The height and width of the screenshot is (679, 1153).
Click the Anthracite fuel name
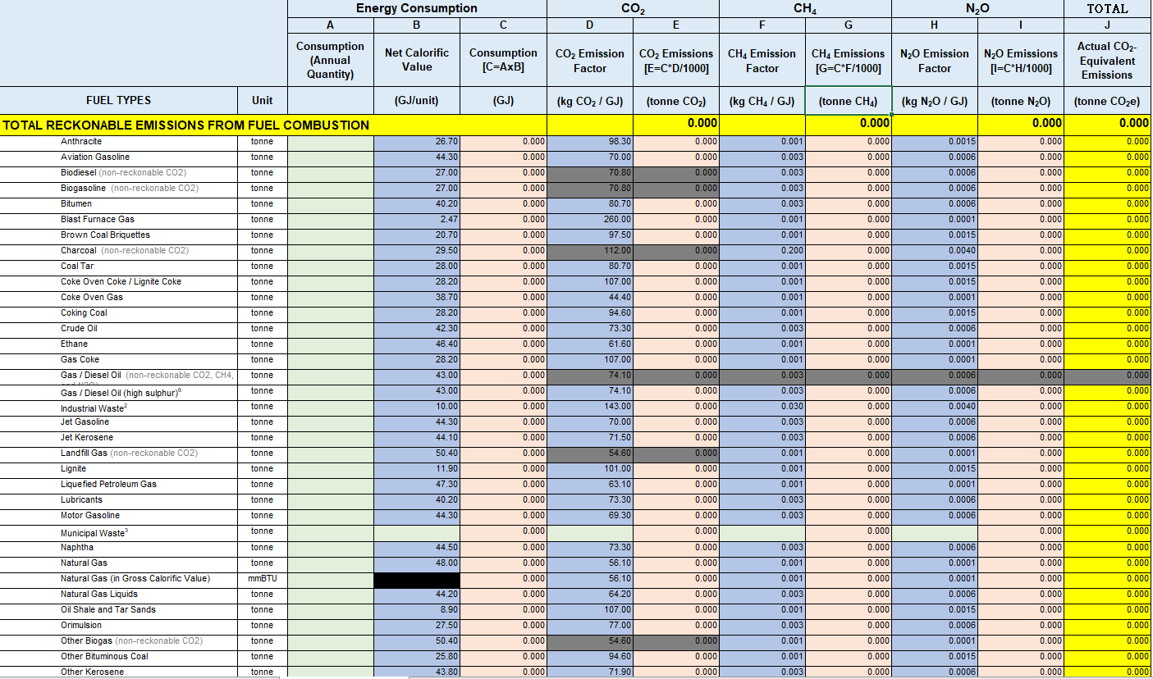coord(81,141)
